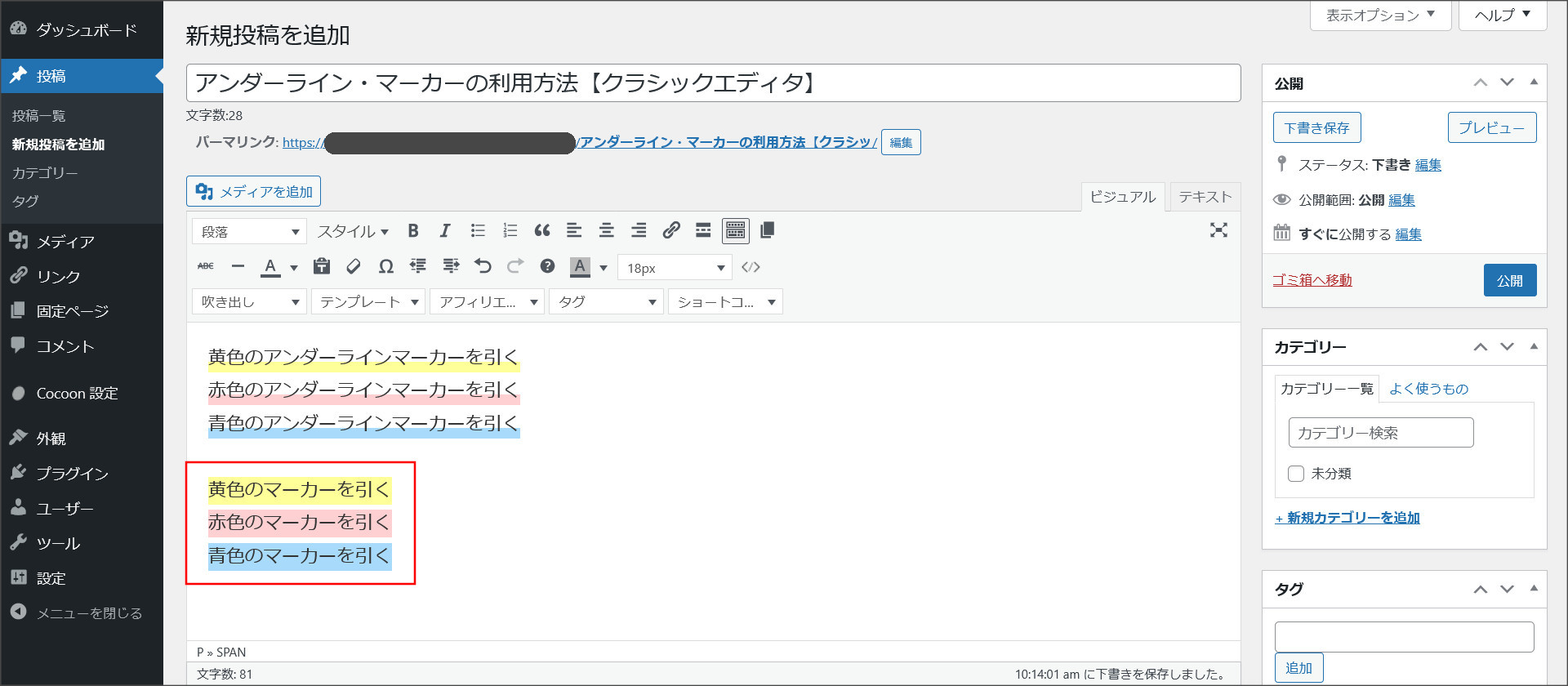Open the スタイル style dropdown
The height and width of the screenshot is (686, 1568).
click(353, 232)
